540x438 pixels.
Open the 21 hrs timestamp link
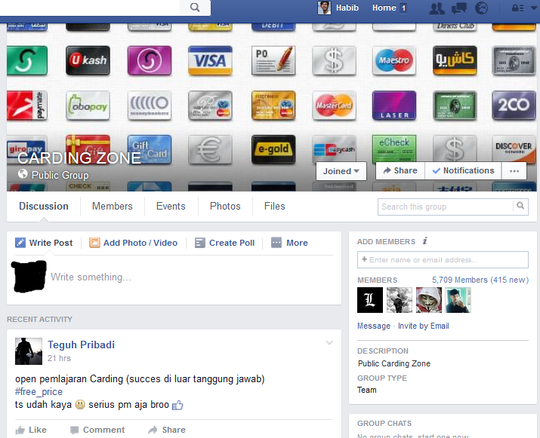pos(59,358)
